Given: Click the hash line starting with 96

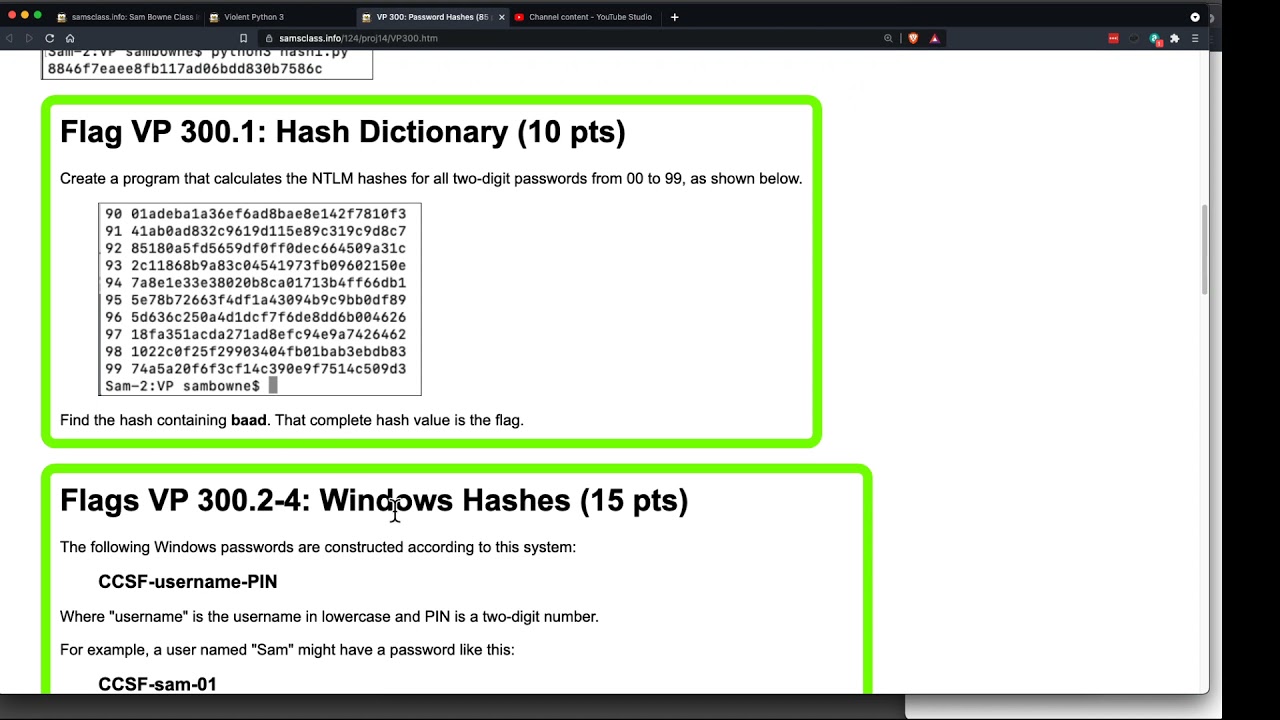Looking at the screenshot, I should 255,317.
